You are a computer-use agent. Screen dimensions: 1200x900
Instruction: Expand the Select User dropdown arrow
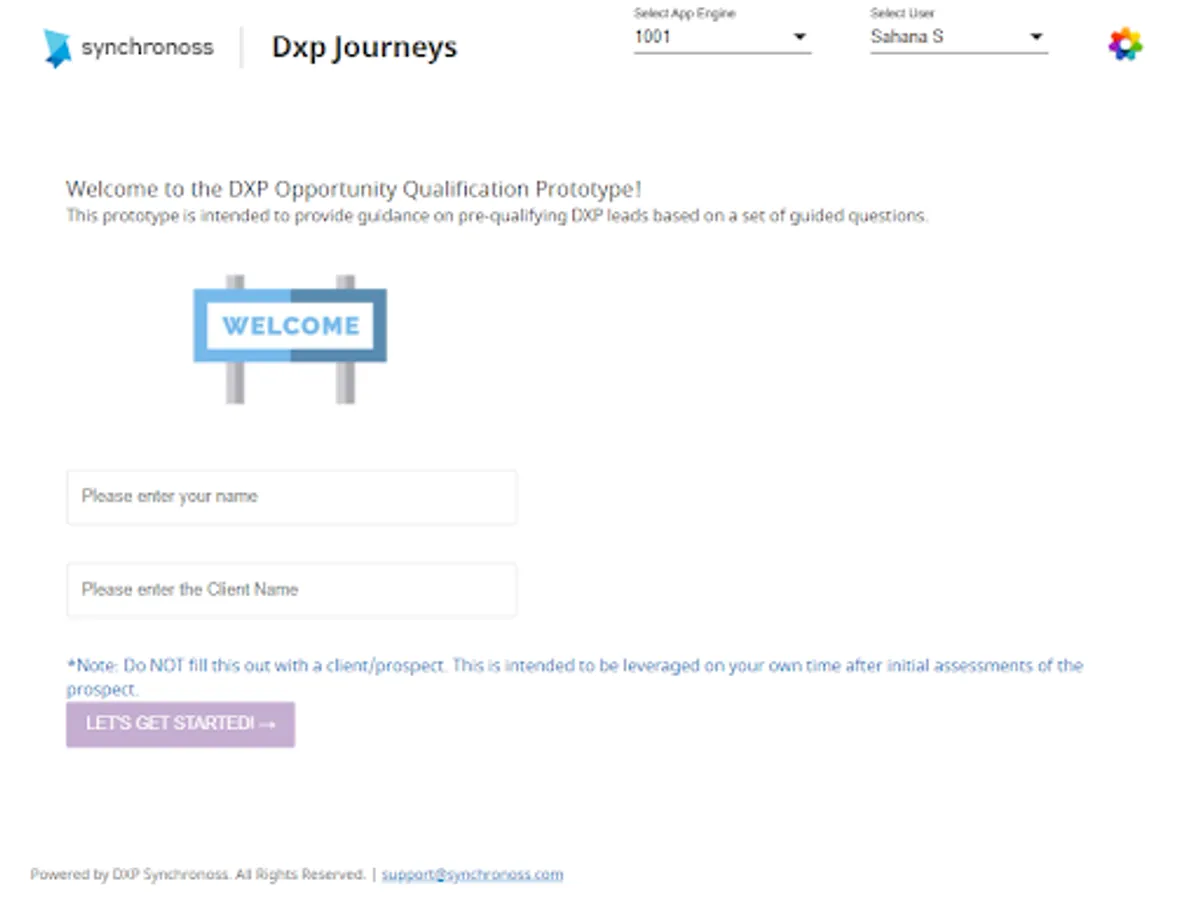[1036, 38]
